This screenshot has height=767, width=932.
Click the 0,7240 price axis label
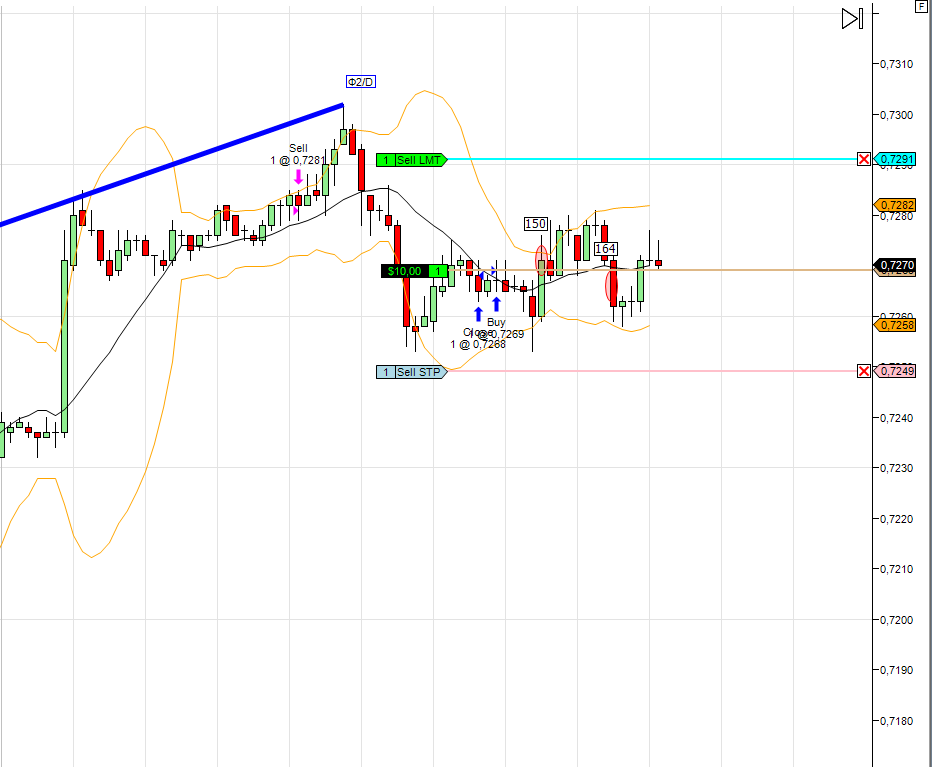coord(896,418)
